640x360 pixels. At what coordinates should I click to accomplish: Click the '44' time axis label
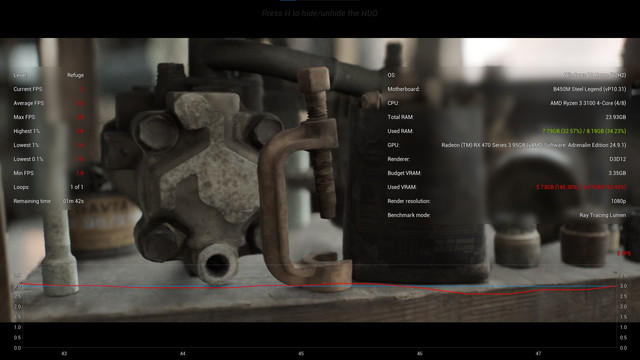(x=182, y=353)
